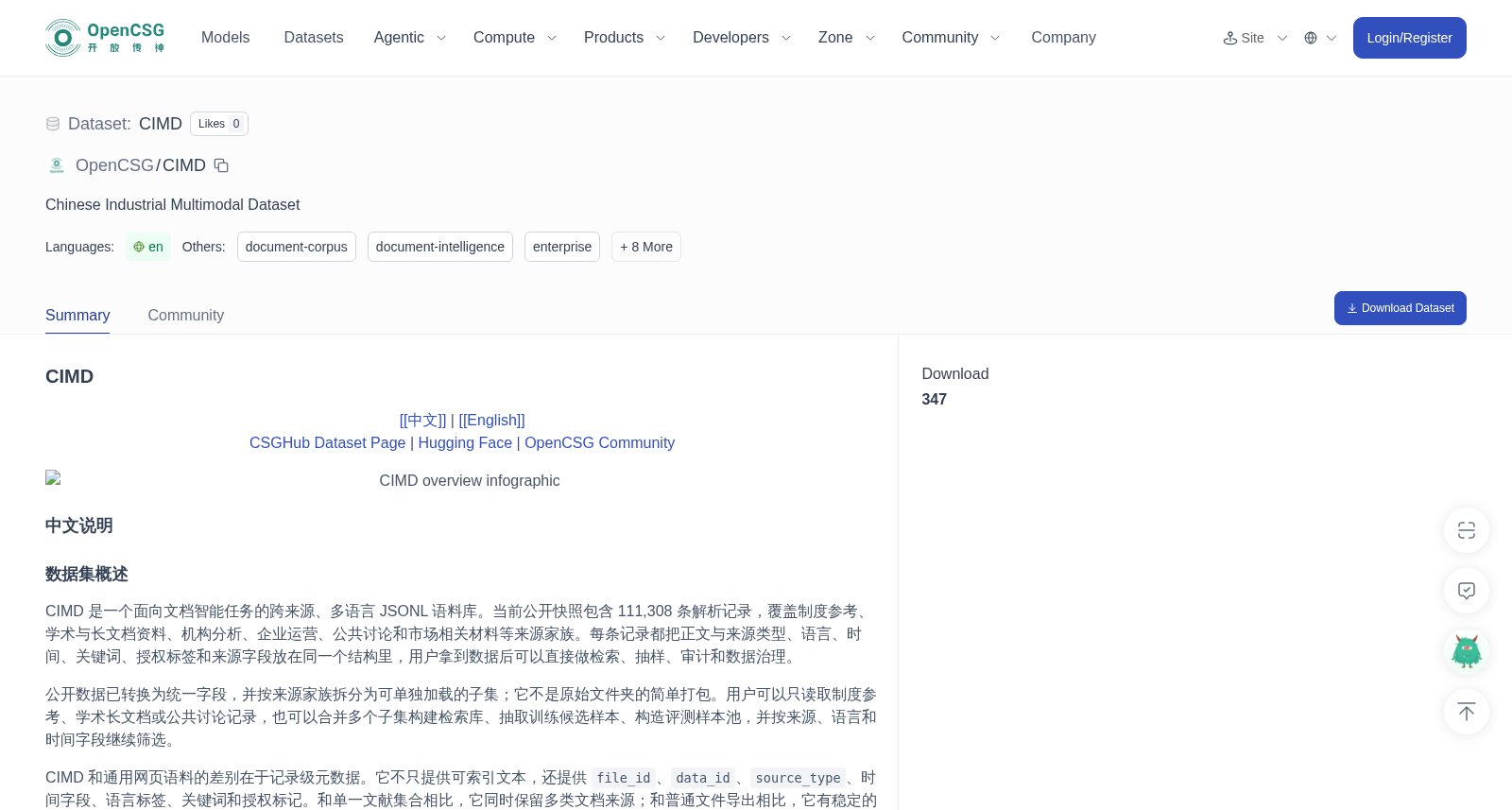Copy the OpenCSG/CIMD repository path
Screen dimensions: 1512x810
[x=221, y=165]
